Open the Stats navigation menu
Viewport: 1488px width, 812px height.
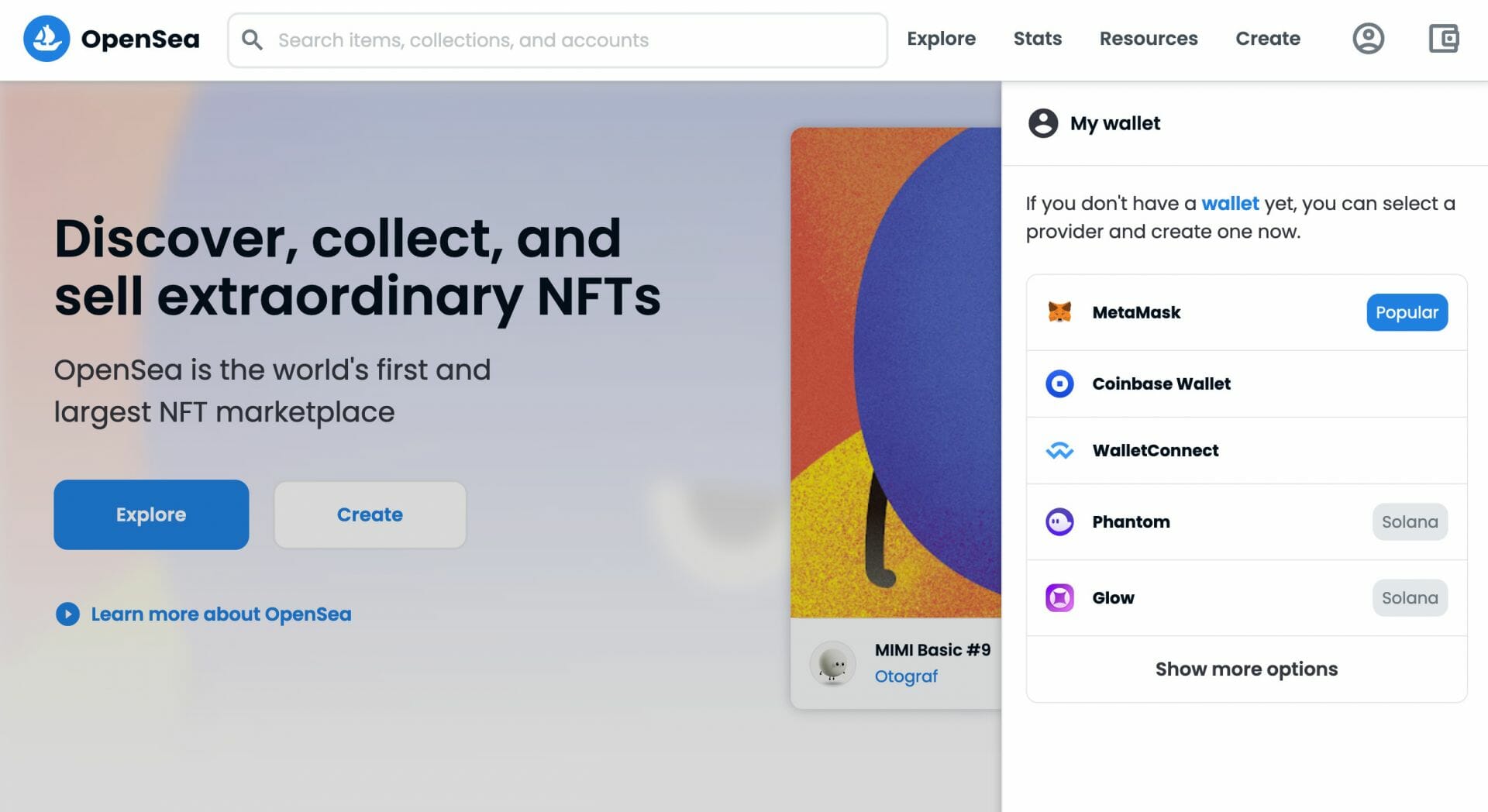1037,39
